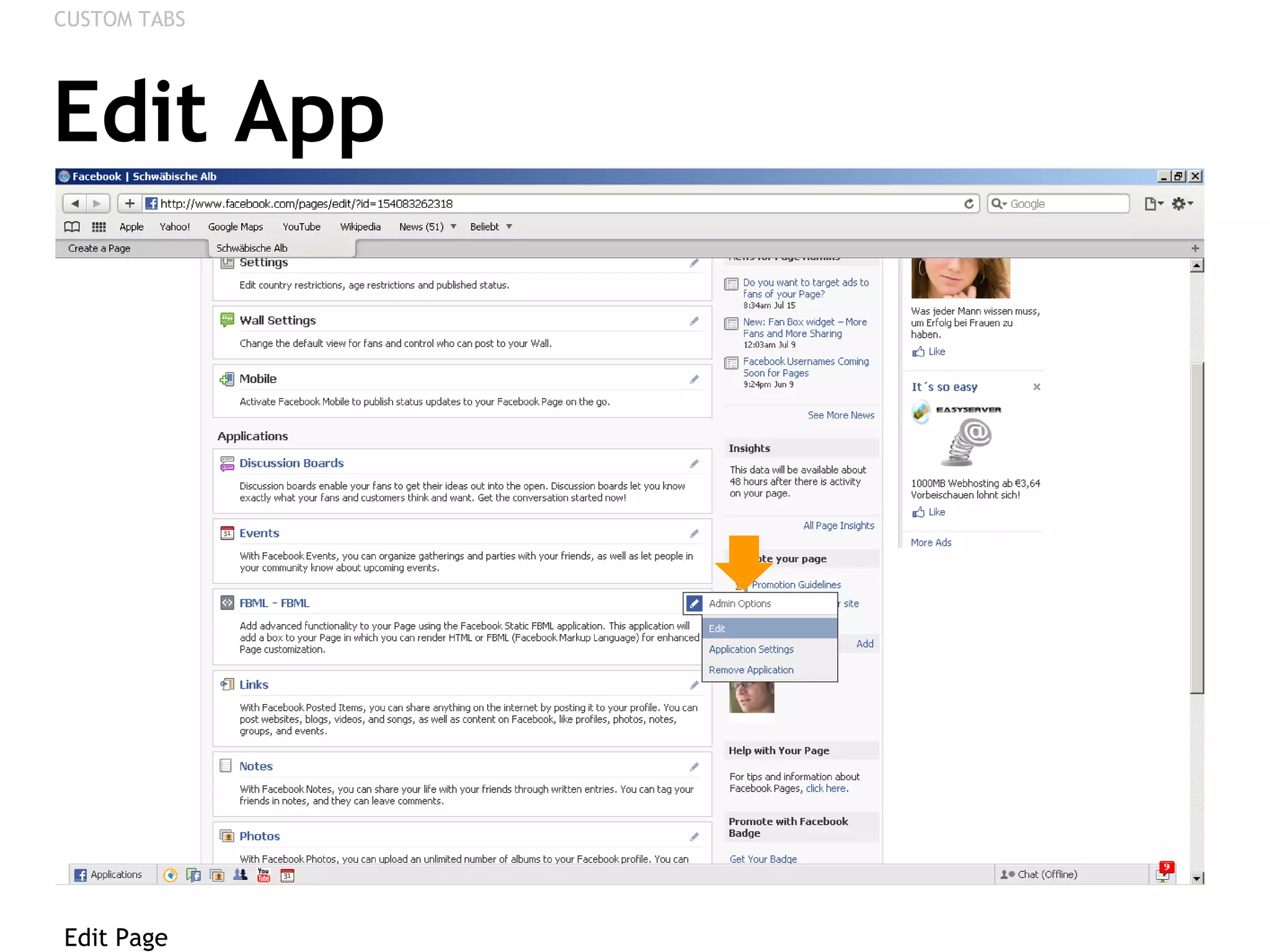Viewport: 1270px width, 952px height.
Task: Click the browser forward arrow button
Action: click(97, 203)
